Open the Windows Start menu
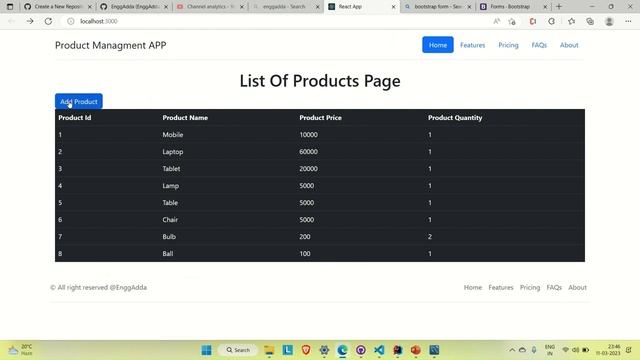640x360 pixels. coord(207,350)
